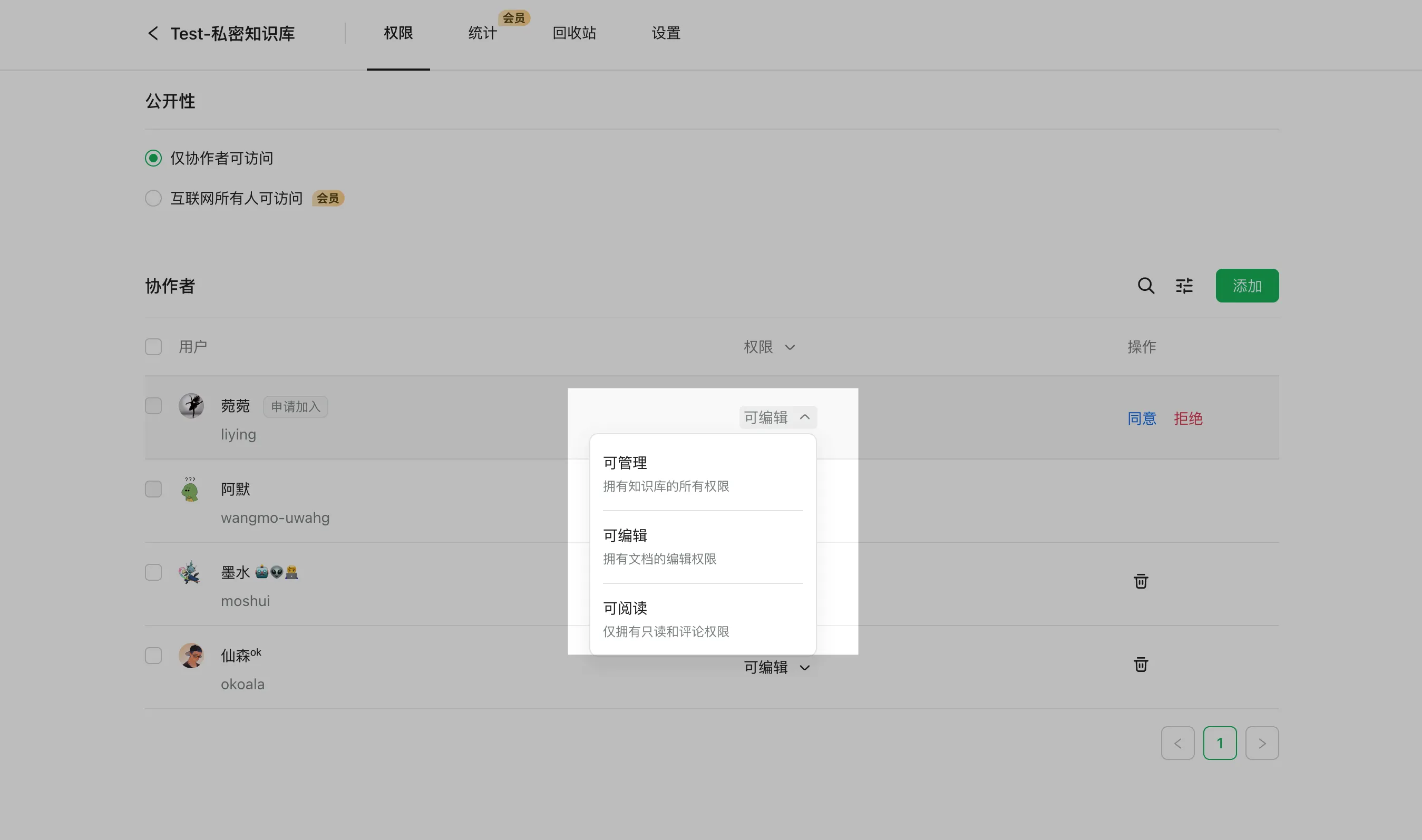Go to previous page arrow
1422x840 pixels.
[x=1177, y=743]
